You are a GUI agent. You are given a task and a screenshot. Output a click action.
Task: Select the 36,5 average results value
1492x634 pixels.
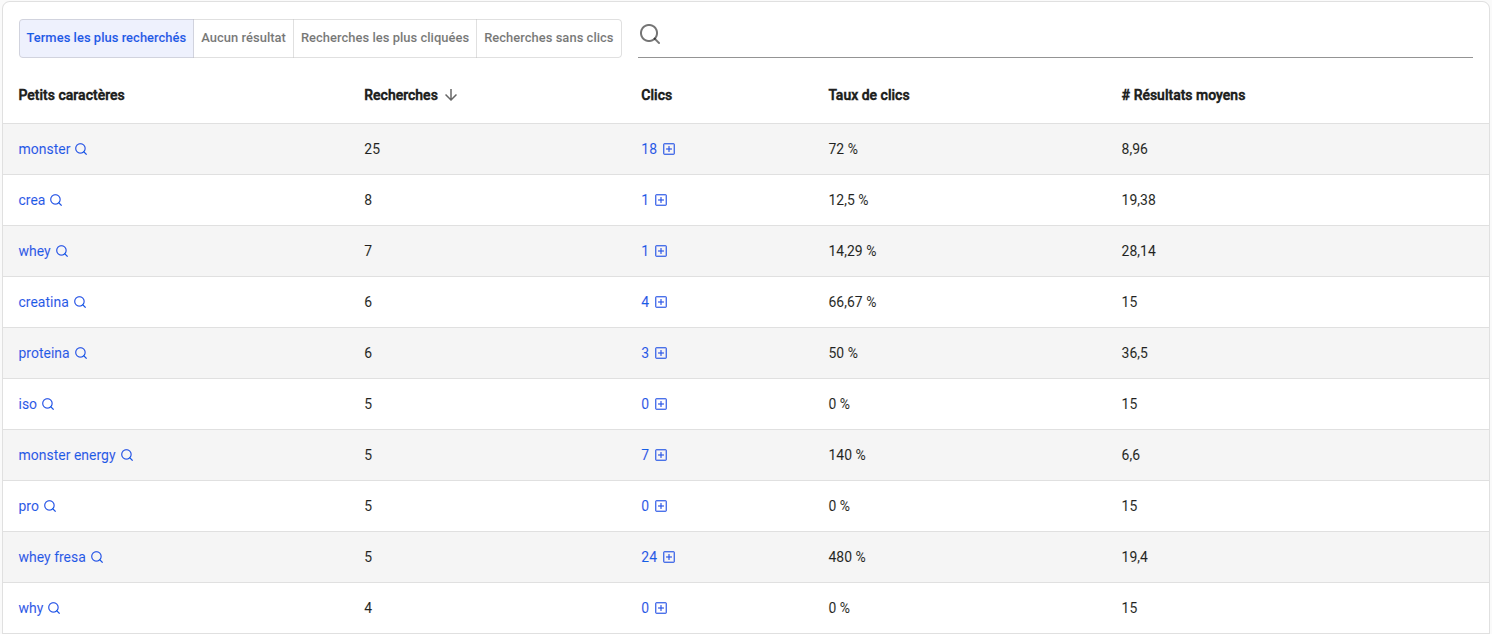point(1134,353)
